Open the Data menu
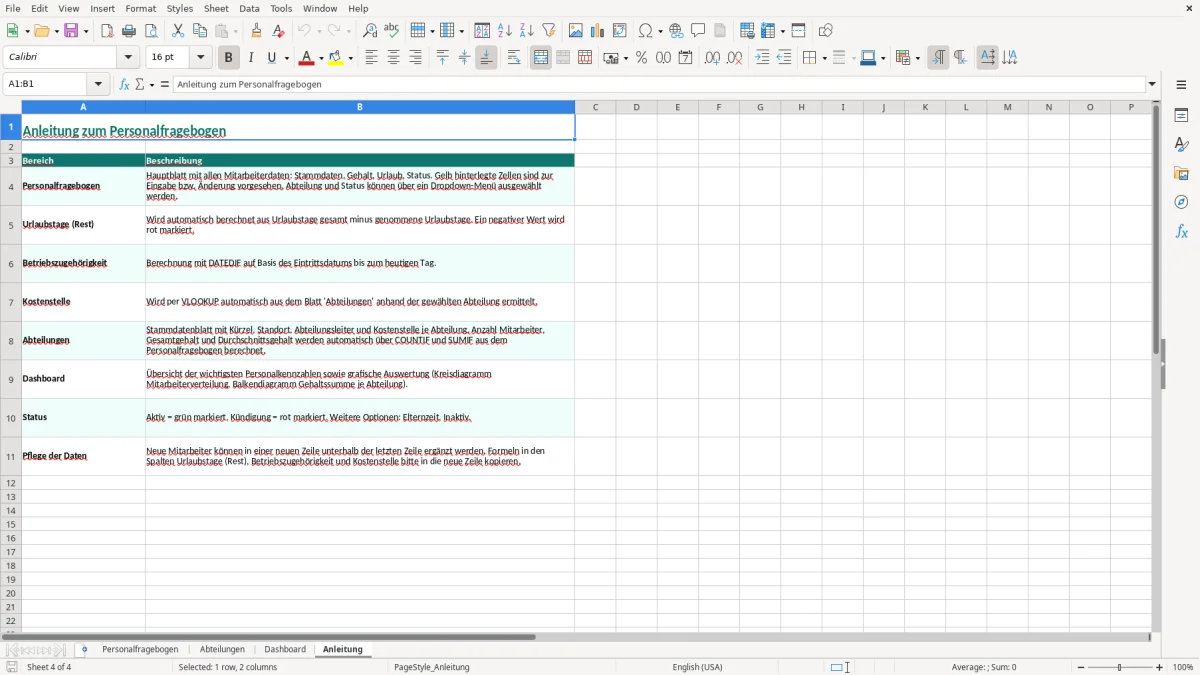1200x675 pixels. 249,8
